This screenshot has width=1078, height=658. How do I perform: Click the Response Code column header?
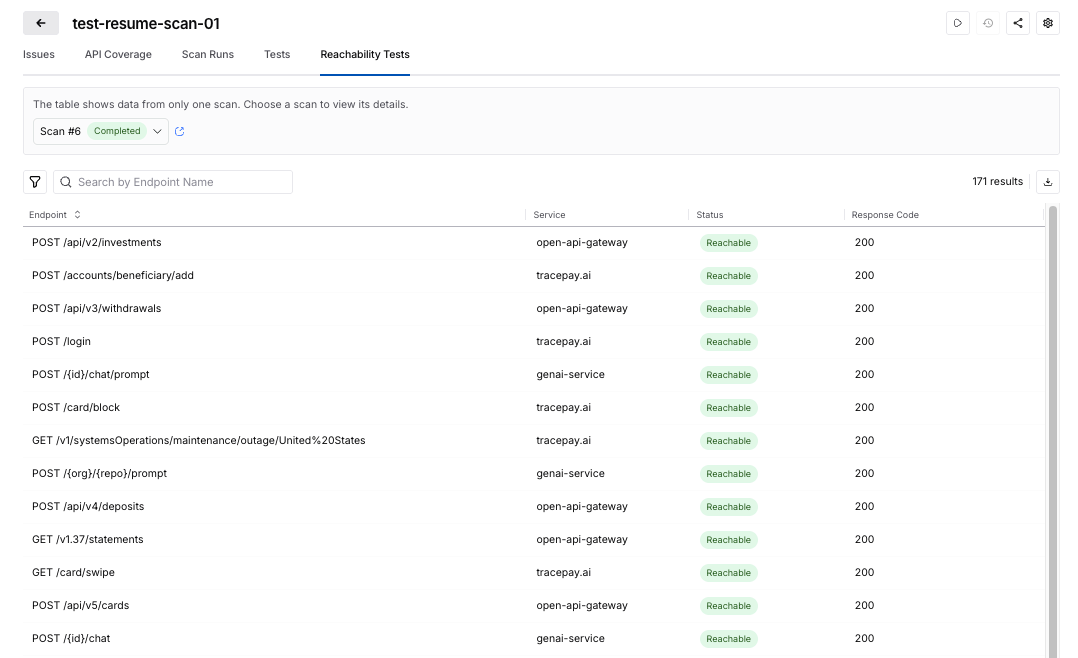(x=885, y=215)
